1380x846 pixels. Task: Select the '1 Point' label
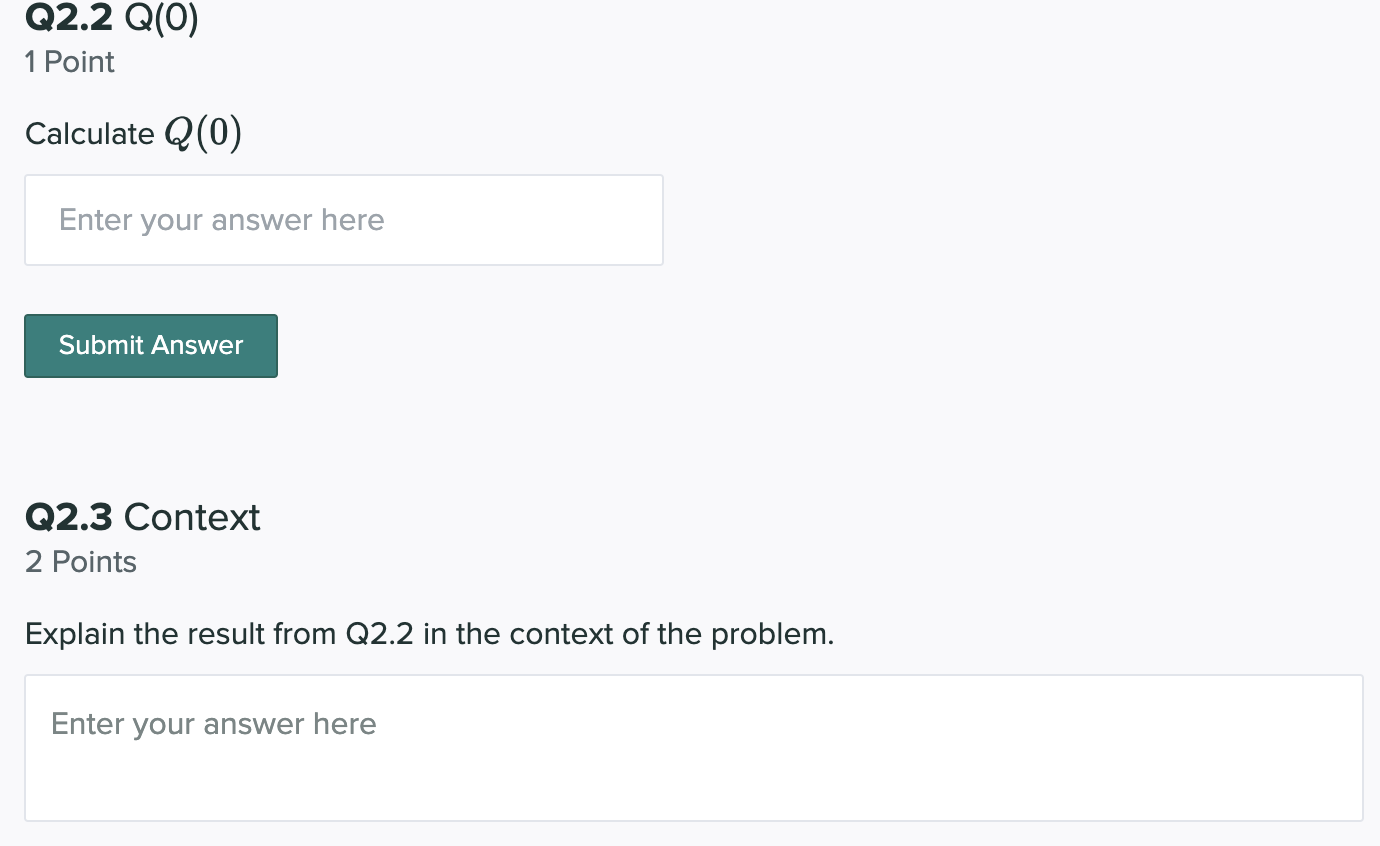(70, 62)
